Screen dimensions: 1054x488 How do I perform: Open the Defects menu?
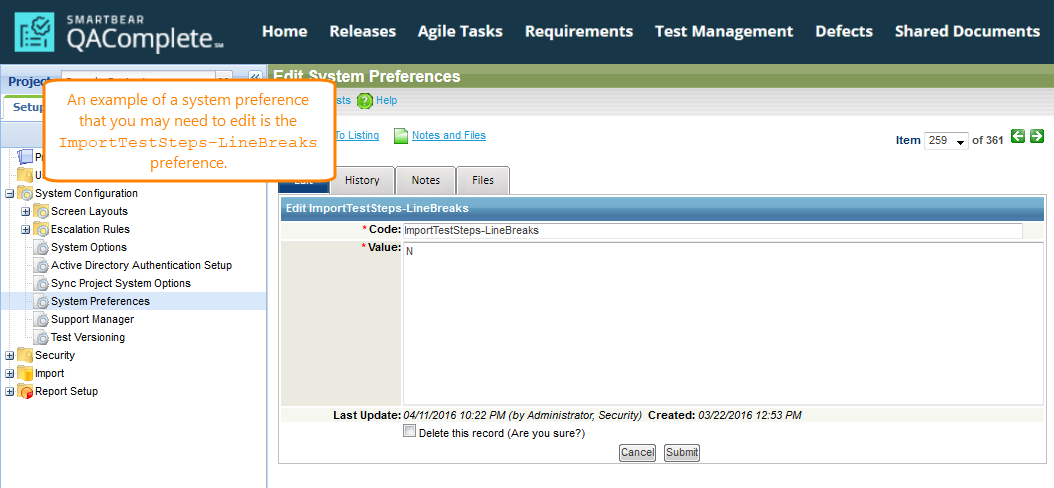[x=844, y=32]
